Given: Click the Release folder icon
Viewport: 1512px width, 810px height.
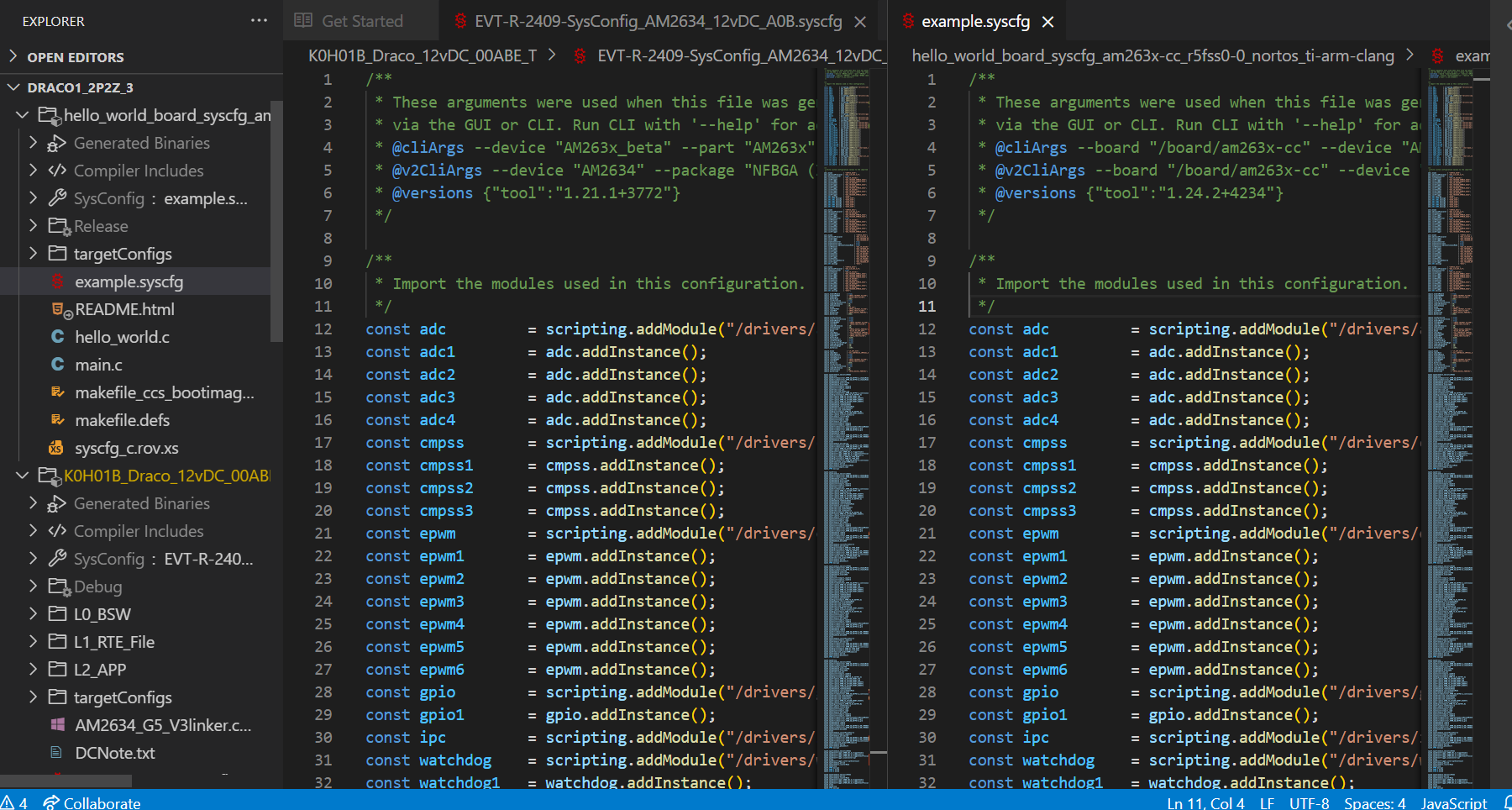Looking at the screenshot, I should 58,226.
